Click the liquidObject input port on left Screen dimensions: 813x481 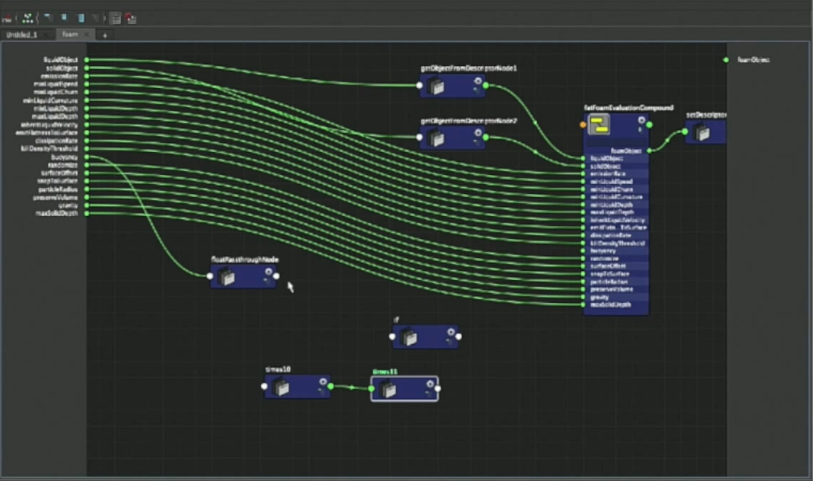(x=87, y=60)
